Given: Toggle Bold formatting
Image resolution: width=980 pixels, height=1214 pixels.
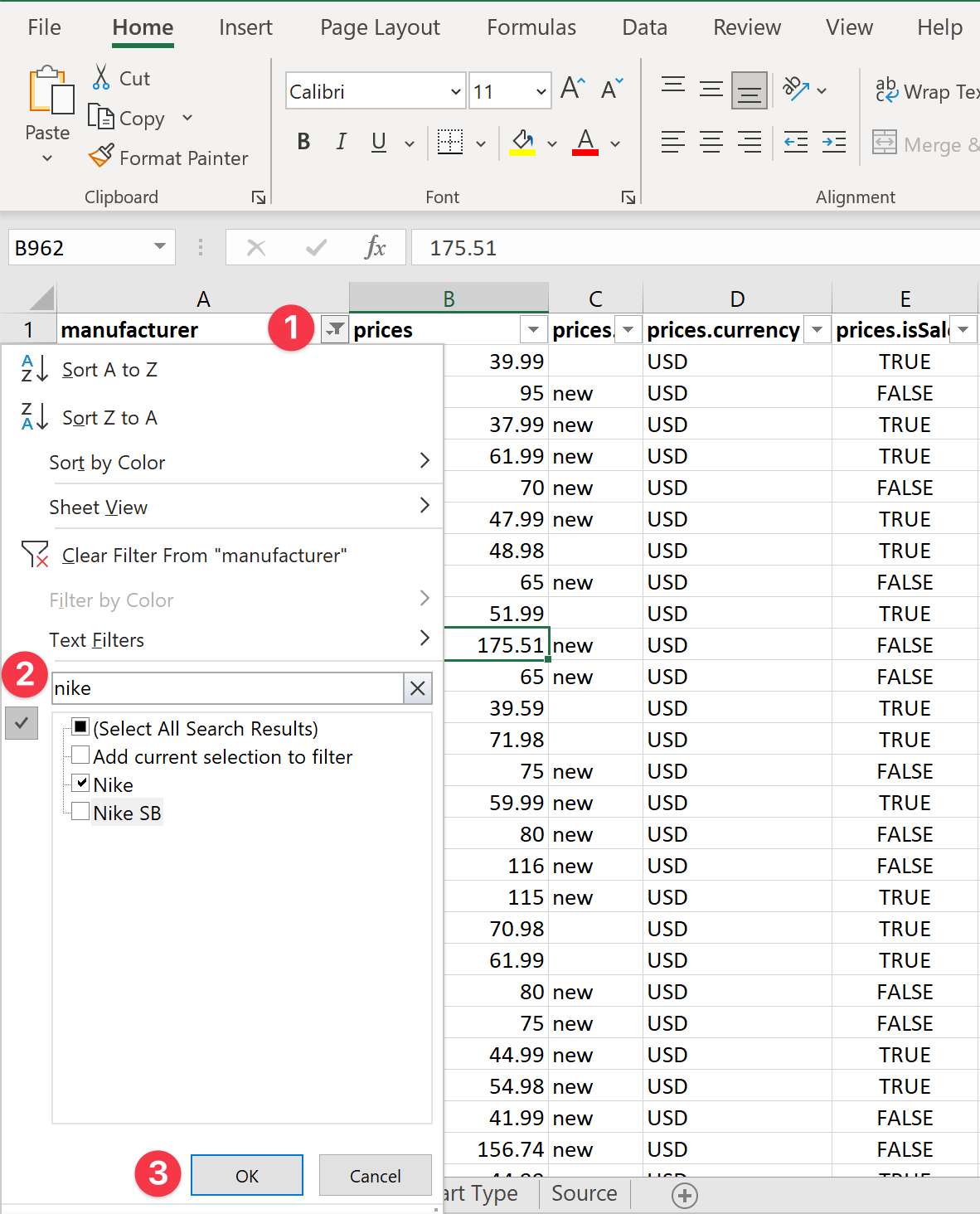Looking at the screenshot, I should coord(303,143).
